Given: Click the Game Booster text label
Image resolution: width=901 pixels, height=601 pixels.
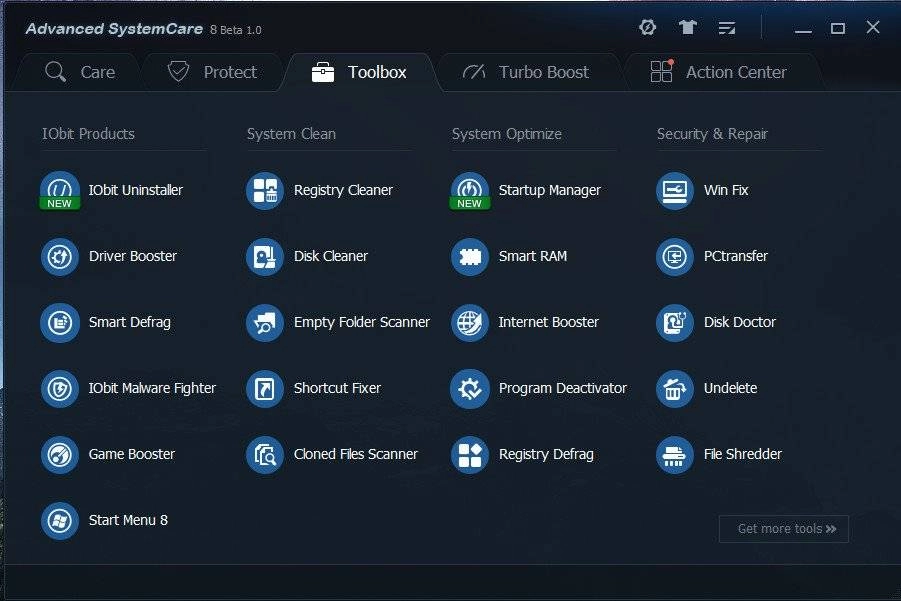Looking at the screenshot, I should [132, 454].
